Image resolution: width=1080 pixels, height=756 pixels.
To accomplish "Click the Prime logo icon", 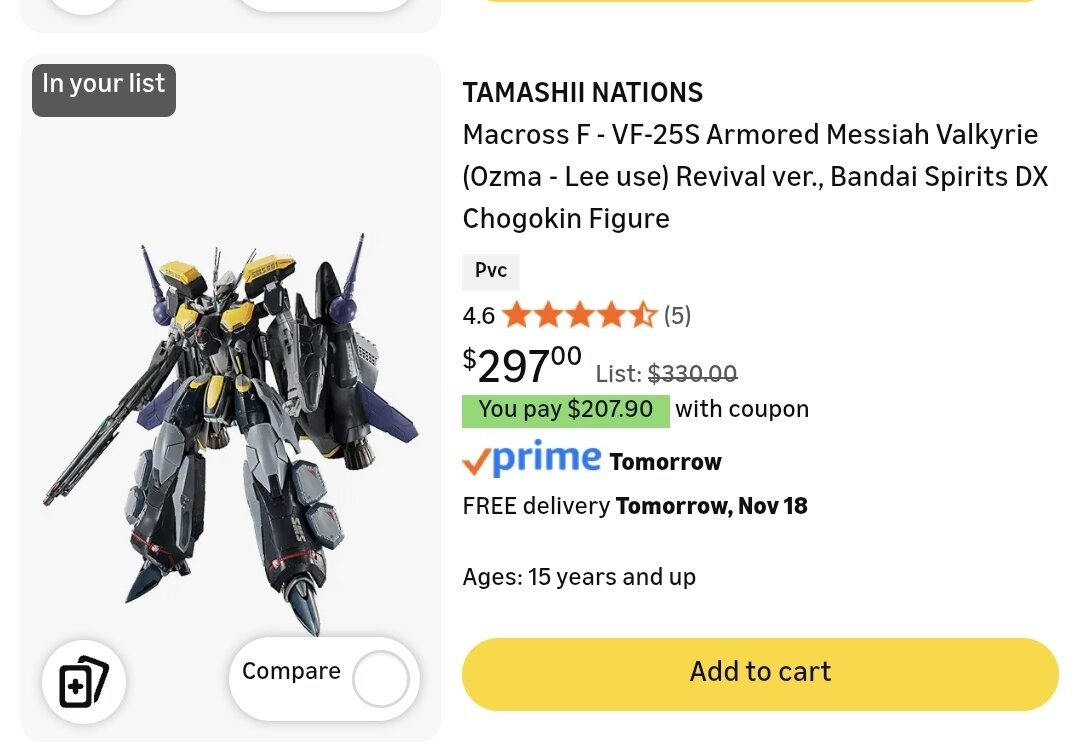I will pos(532,459).
